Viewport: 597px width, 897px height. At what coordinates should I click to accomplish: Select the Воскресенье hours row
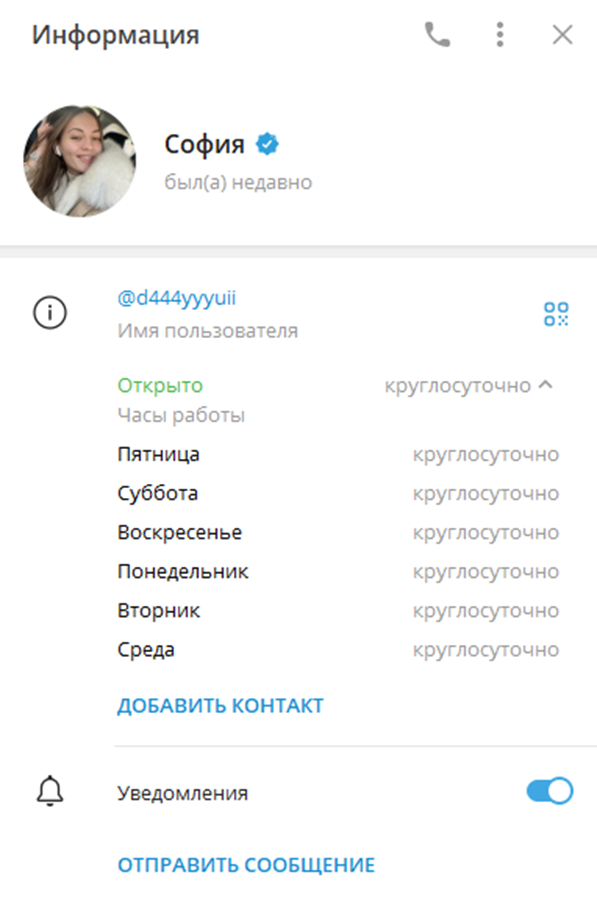point(338,533)
